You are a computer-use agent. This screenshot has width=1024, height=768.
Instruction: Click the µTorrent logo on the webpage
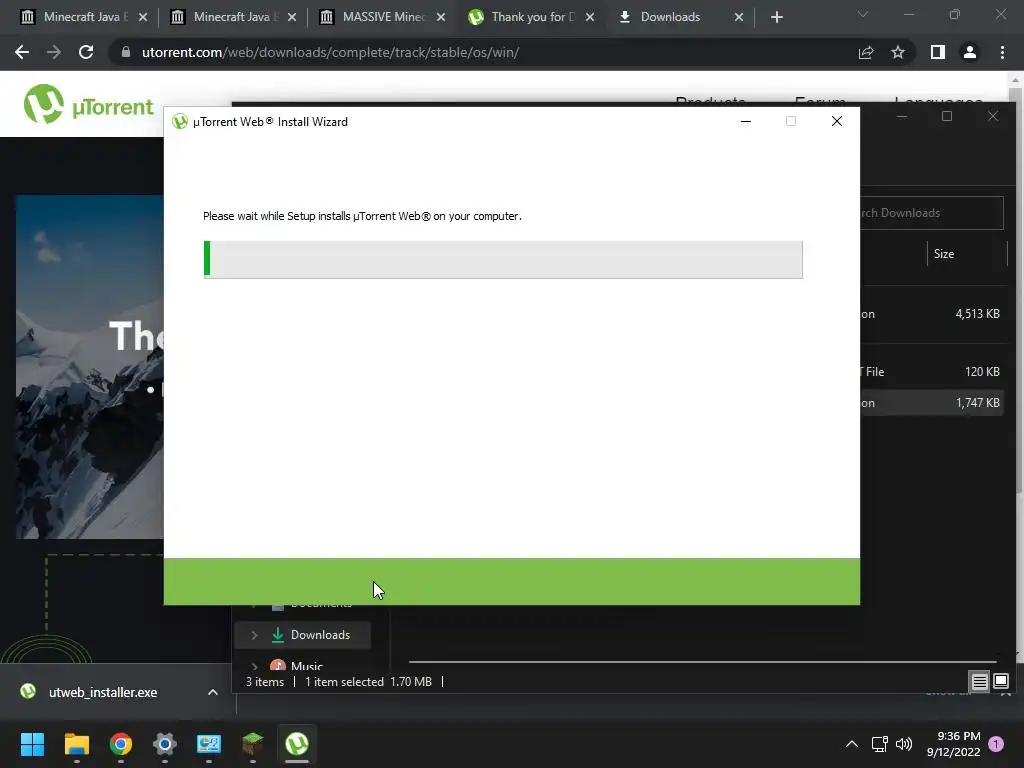(x=88, y=104)
